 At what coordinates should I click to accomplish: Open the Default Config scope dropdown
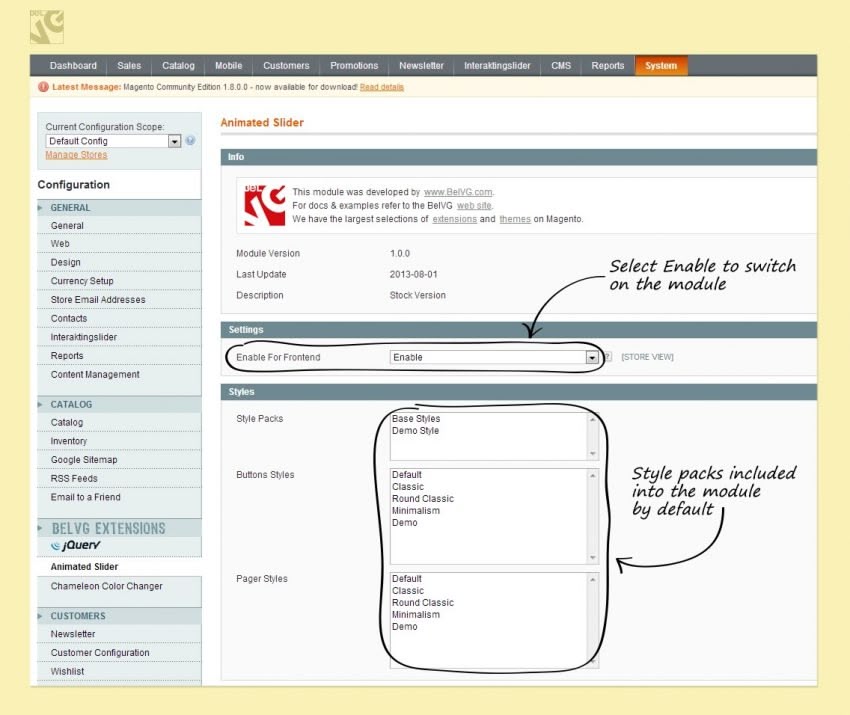(x=113, y=141)
